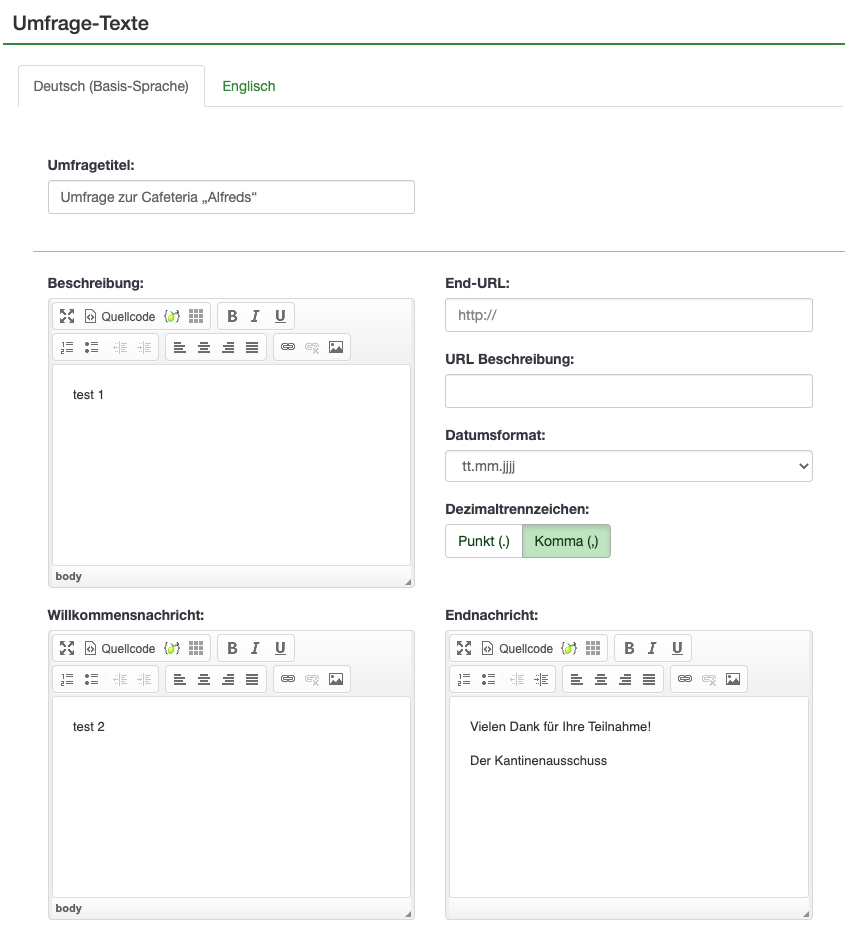Click Underline in the Endnachricht editor toolbar
The width and height of the screenshot is (845, 940).
[677, 648]
